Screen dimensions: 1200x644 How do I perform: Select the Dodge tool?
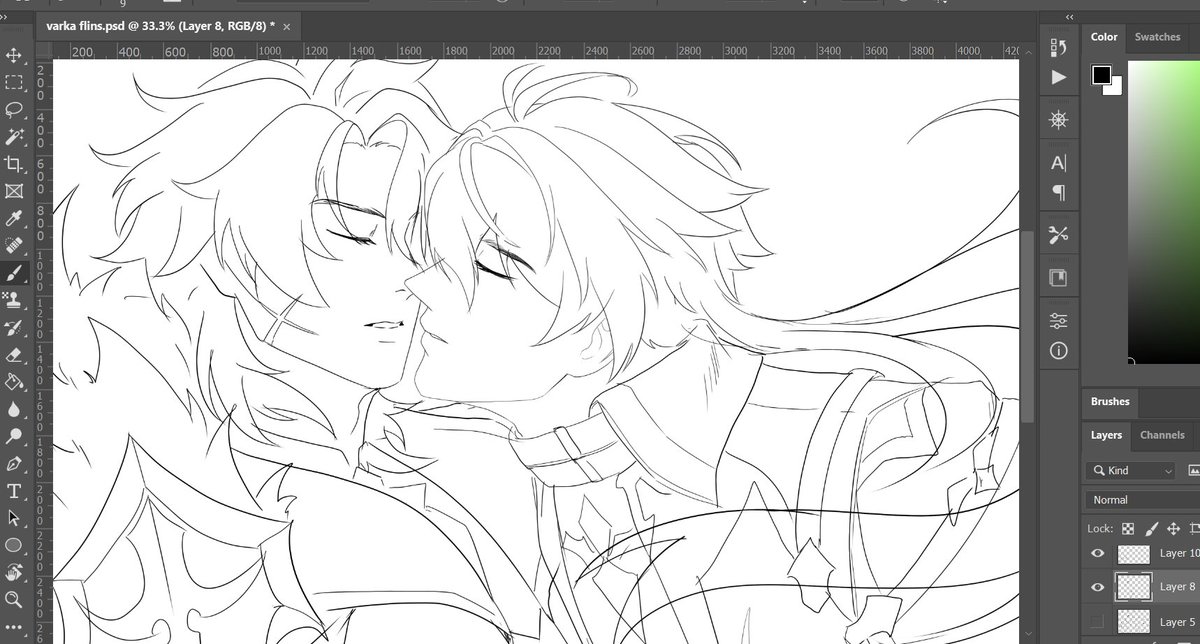pos(14,436)
